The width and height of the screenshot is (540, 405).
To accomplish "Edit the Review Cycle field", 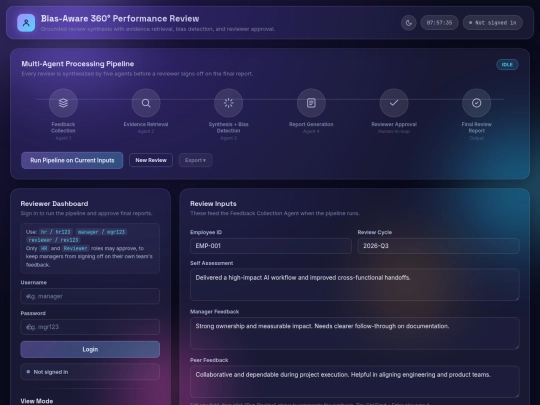I will pyautogui.click(x=438, y=246).
